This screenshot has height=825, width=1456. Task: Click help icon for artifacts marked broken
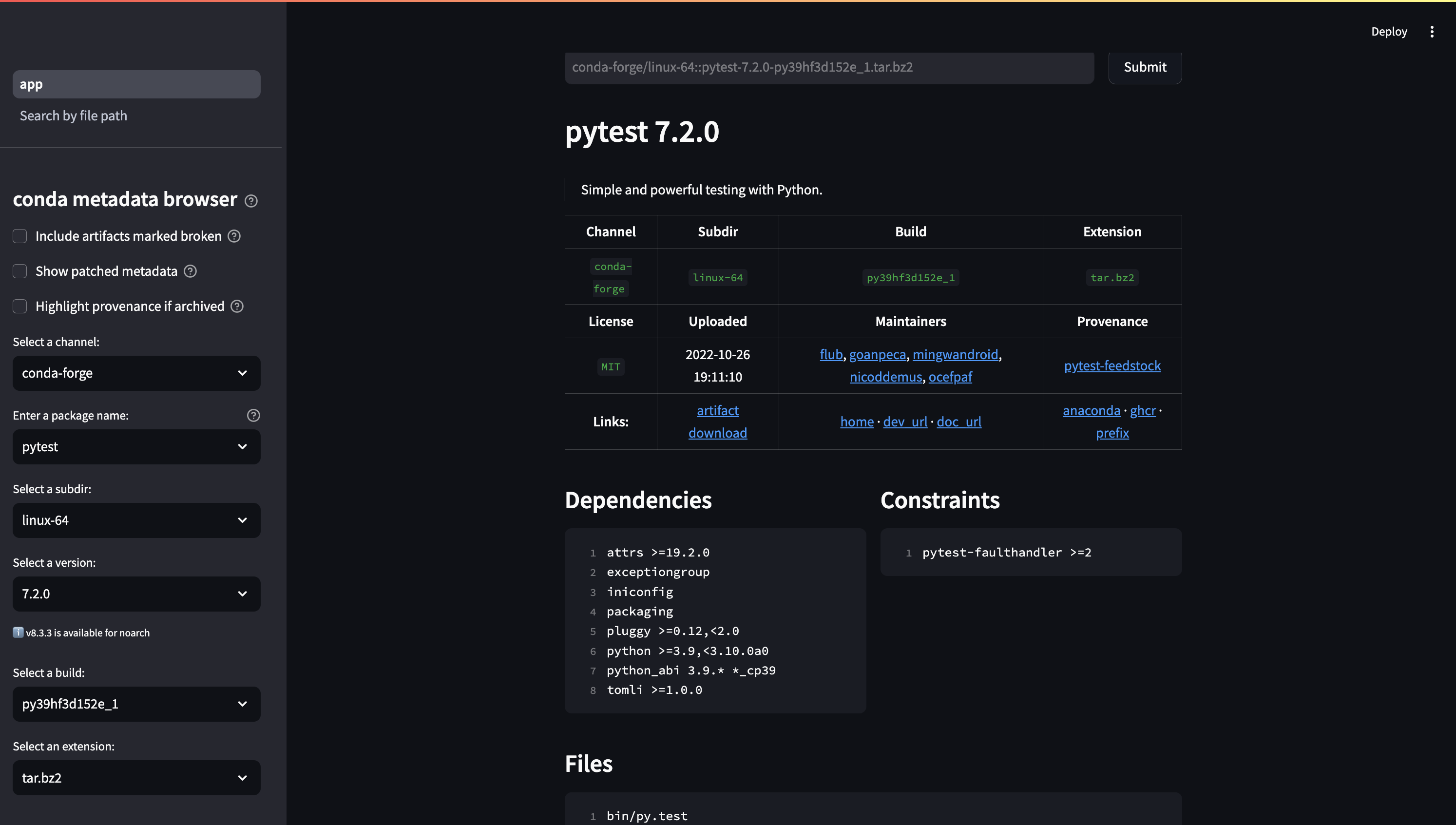[x=234, y=236]
